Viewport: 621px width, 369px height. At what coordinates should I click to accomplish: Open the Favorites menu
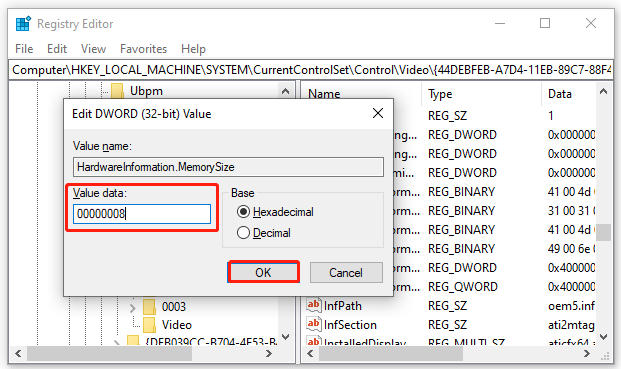(x=143, y=49)
